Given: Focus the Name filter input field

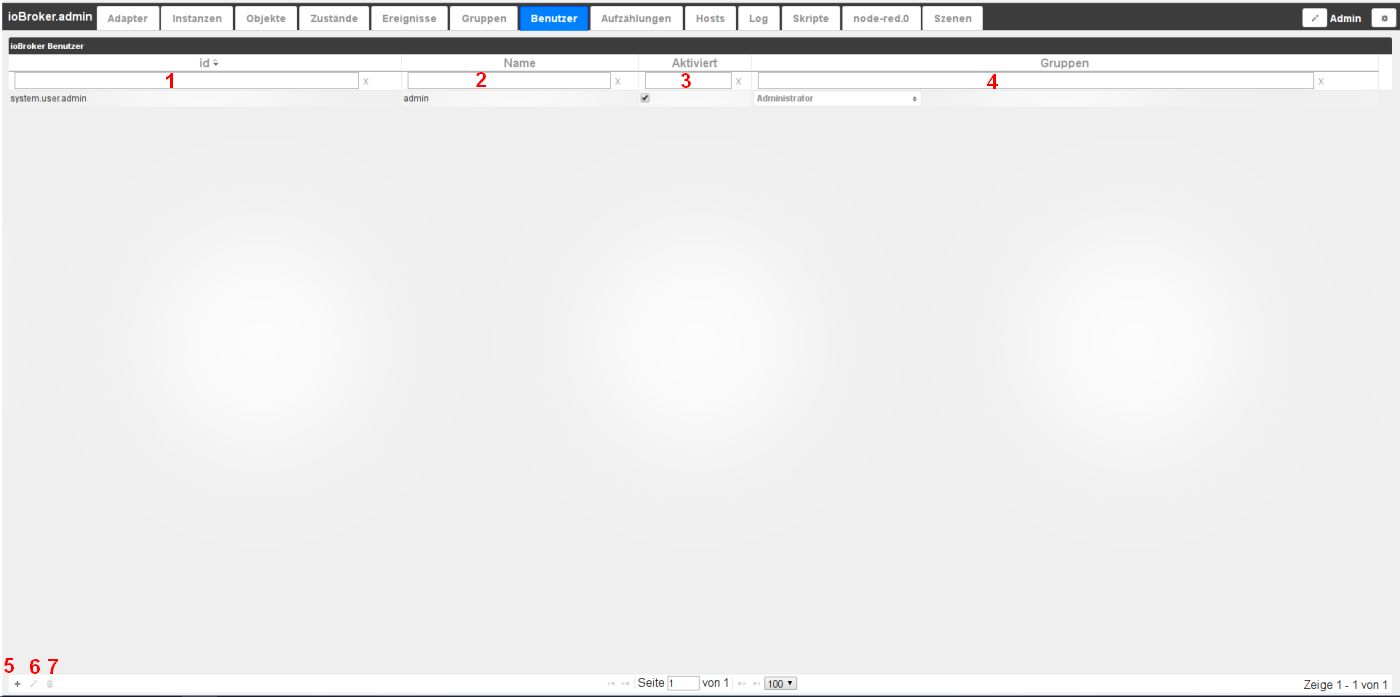Looking at the screenshot, I should pos(509,81).
